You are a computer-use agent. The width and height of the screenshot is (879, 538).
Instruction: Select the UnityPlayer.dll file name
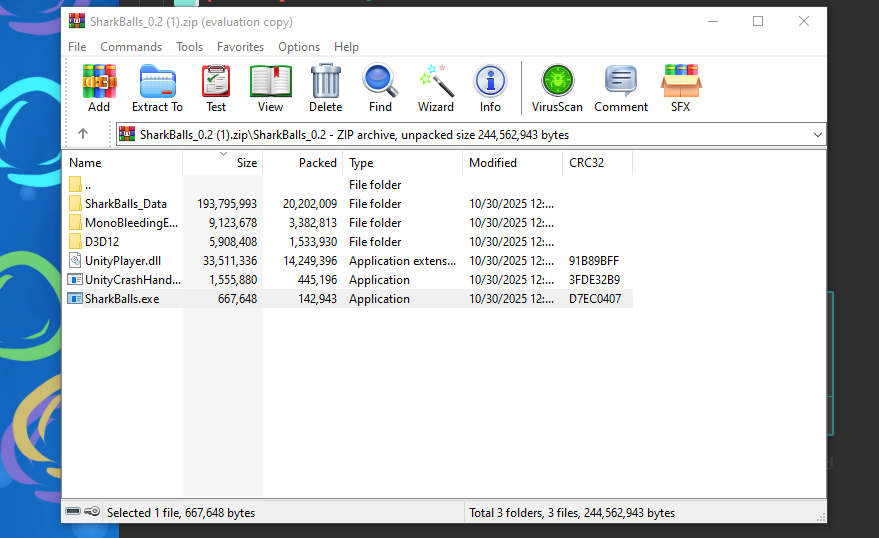123,261
